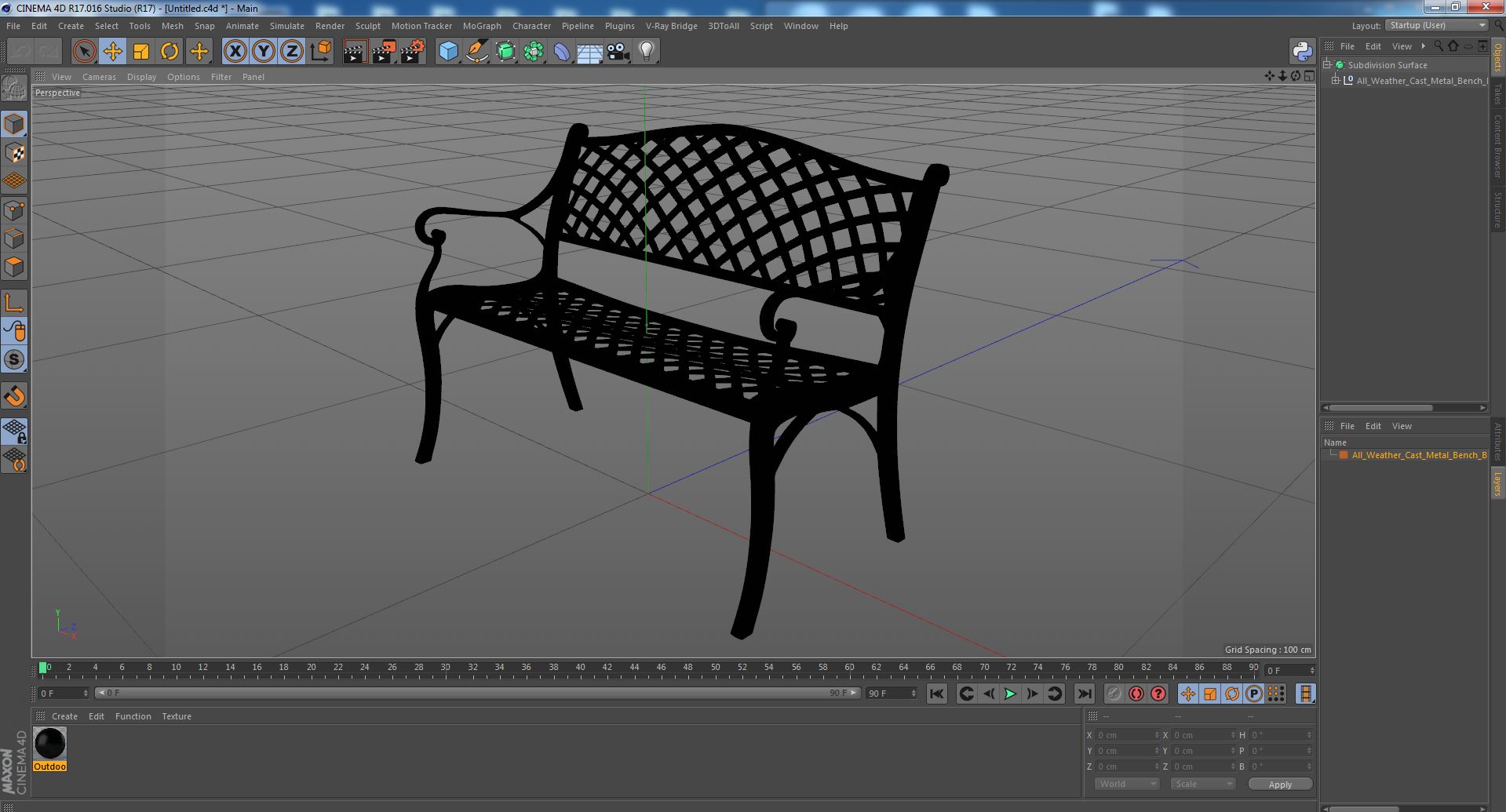The width and height of the screenshot is (1506, 812).
Task: Toggle Parameter keyframe recording P icon
Action: (x=1254, y=694)
